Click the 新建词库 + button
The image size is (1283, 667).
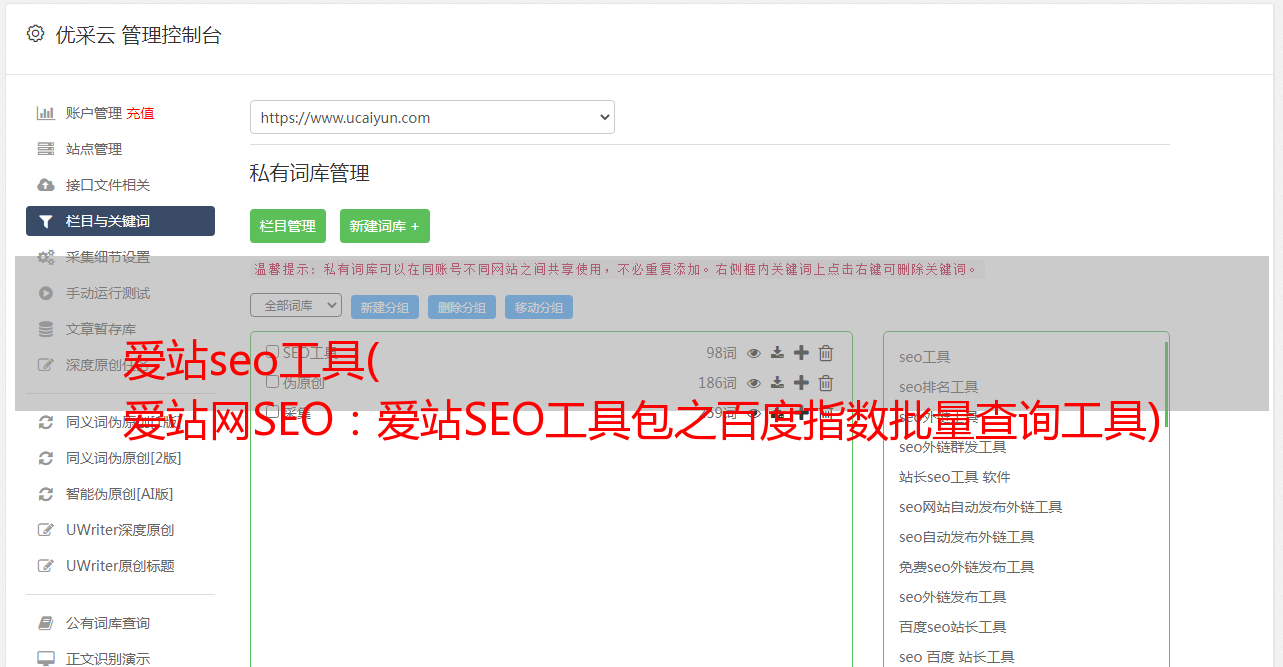point(385,226)
